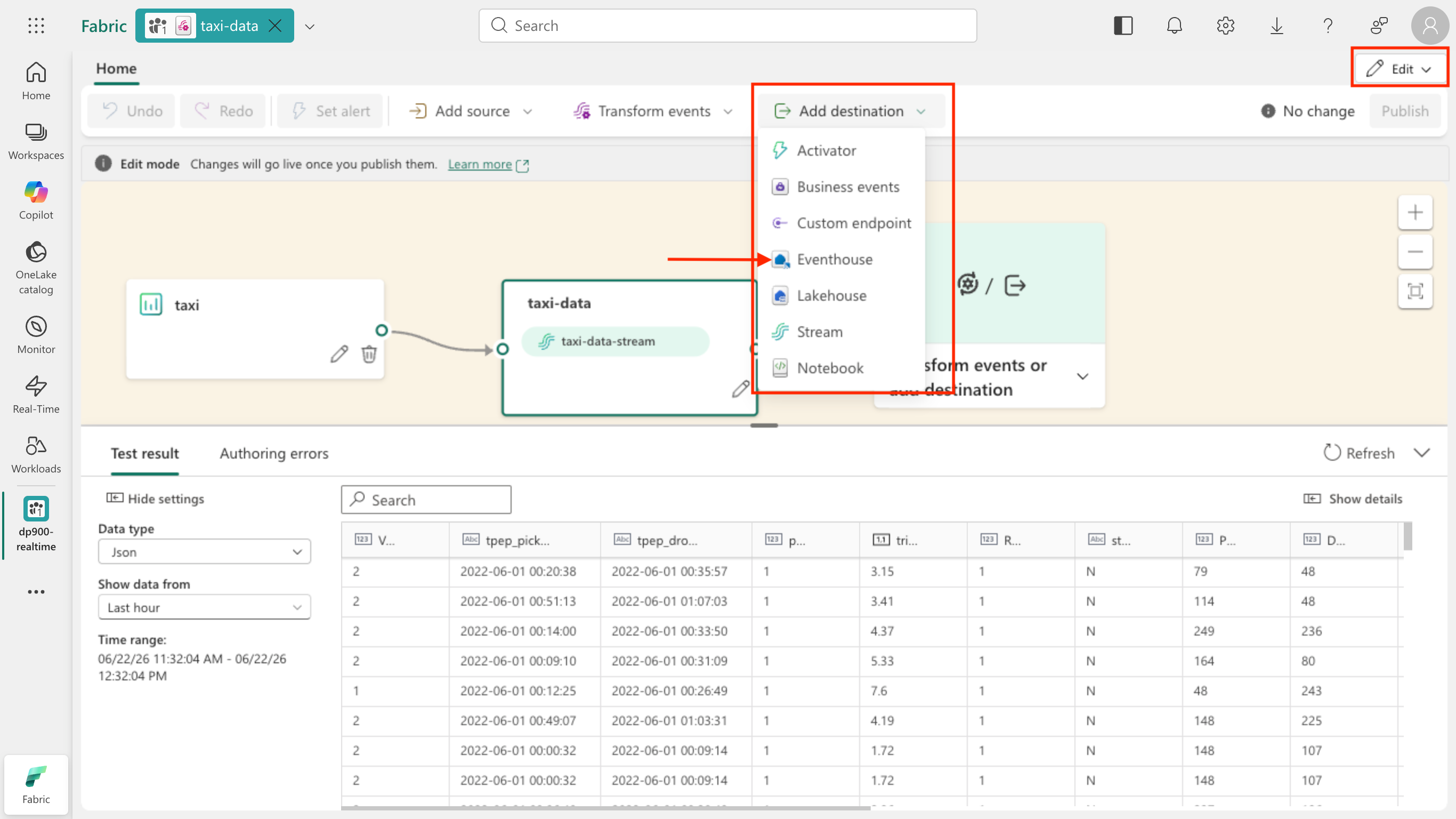This screenshot has height=819, width=1456.
Task: Click the top Search box
Action: tap(727, 26)
